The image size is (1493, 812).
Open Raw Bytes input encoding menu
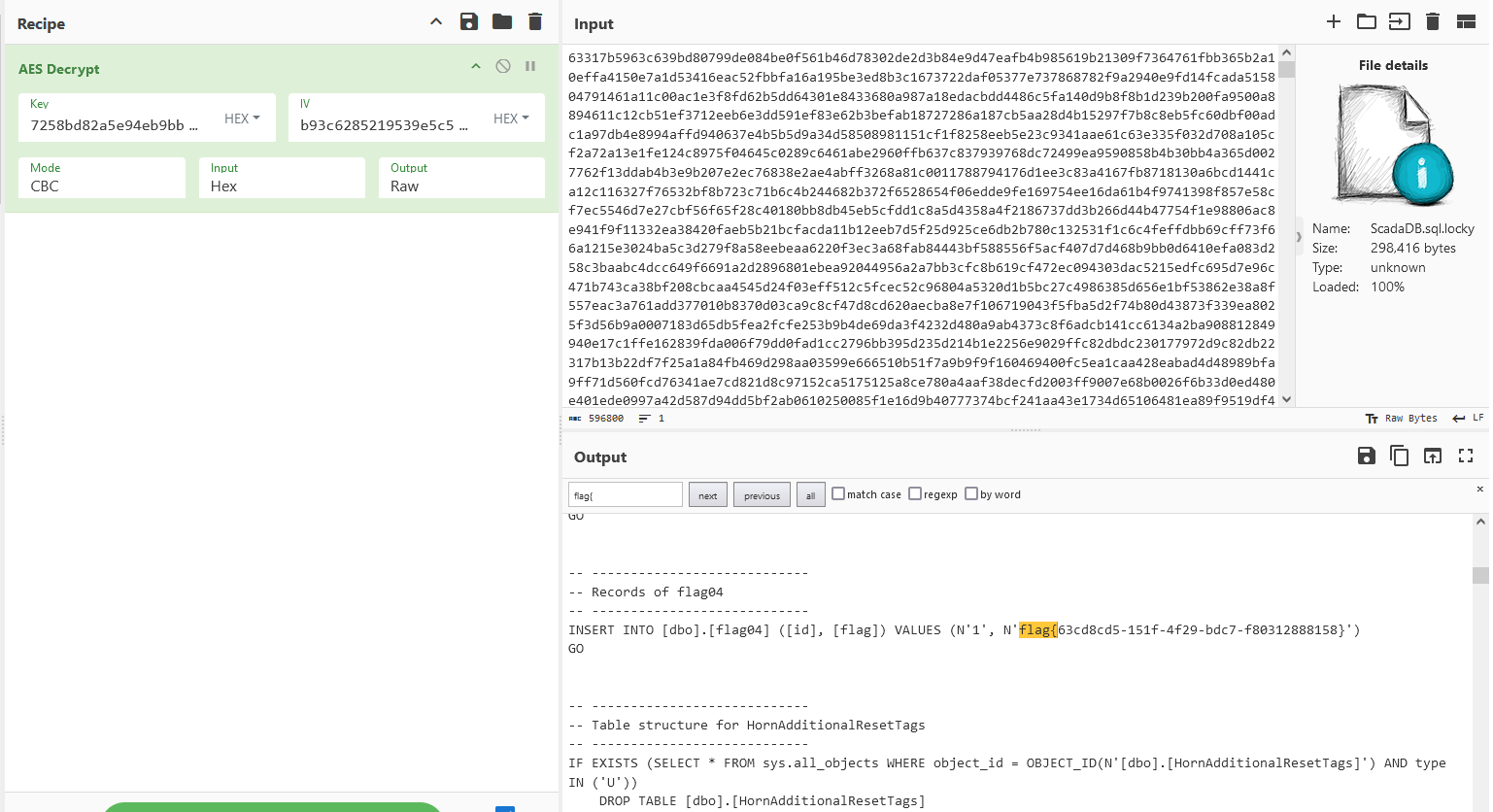pos(1402,419)
